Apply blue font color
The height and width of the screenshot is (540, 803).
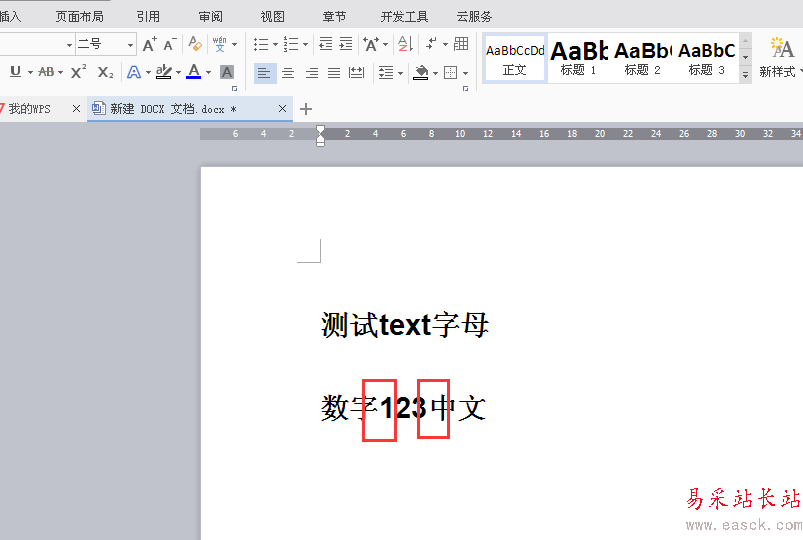[194, 71]
